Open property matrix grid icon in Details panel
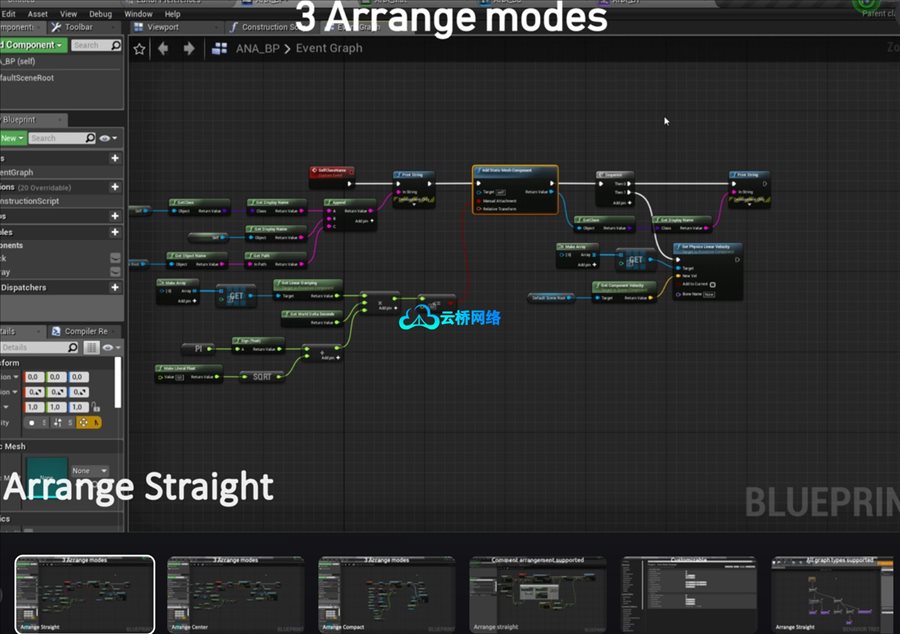This screenshot has width=900, height=634. tap(91, 347)
